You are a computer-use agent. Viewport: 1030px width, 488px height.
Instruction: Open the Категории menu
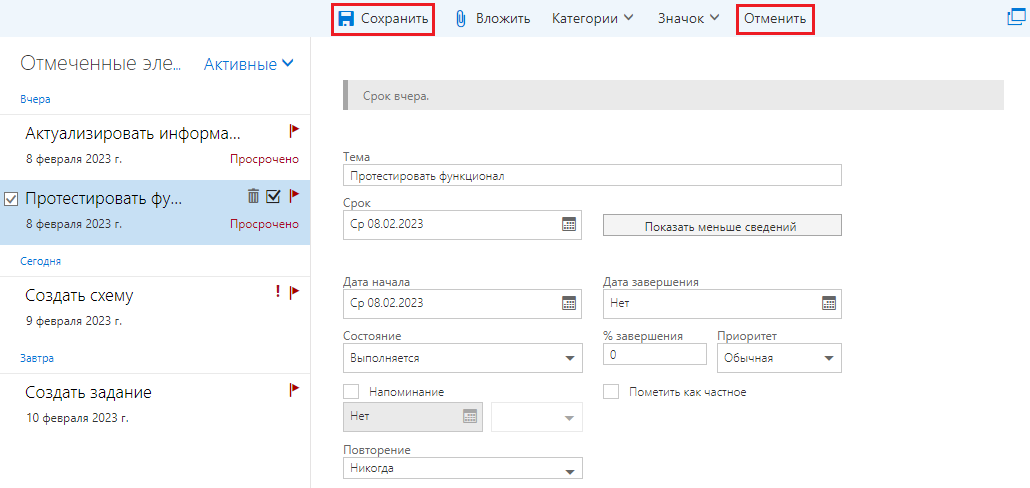pos(593,18)
